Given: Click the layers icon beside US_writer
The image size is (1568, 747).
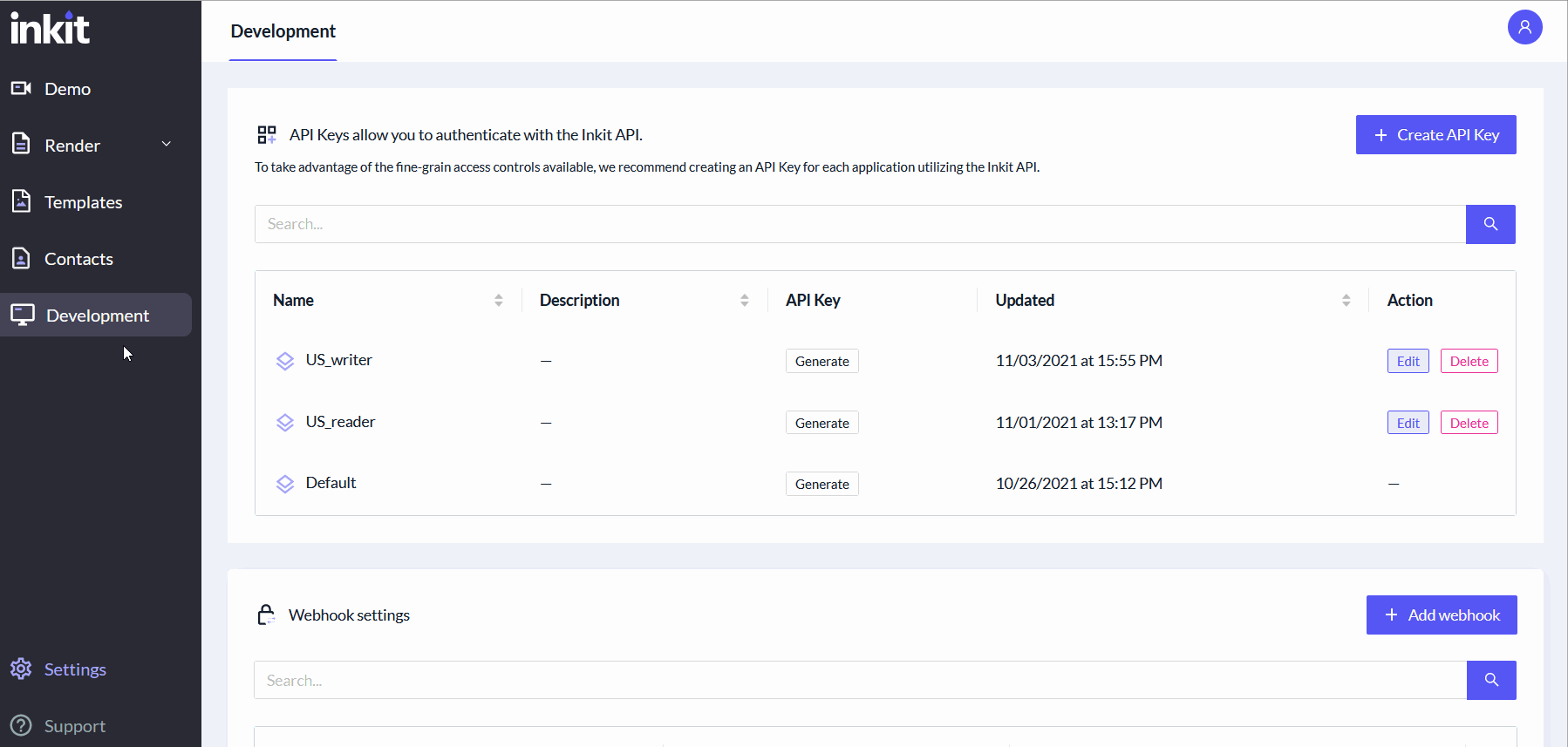Looking at the screenshot, I should [285, 361].
